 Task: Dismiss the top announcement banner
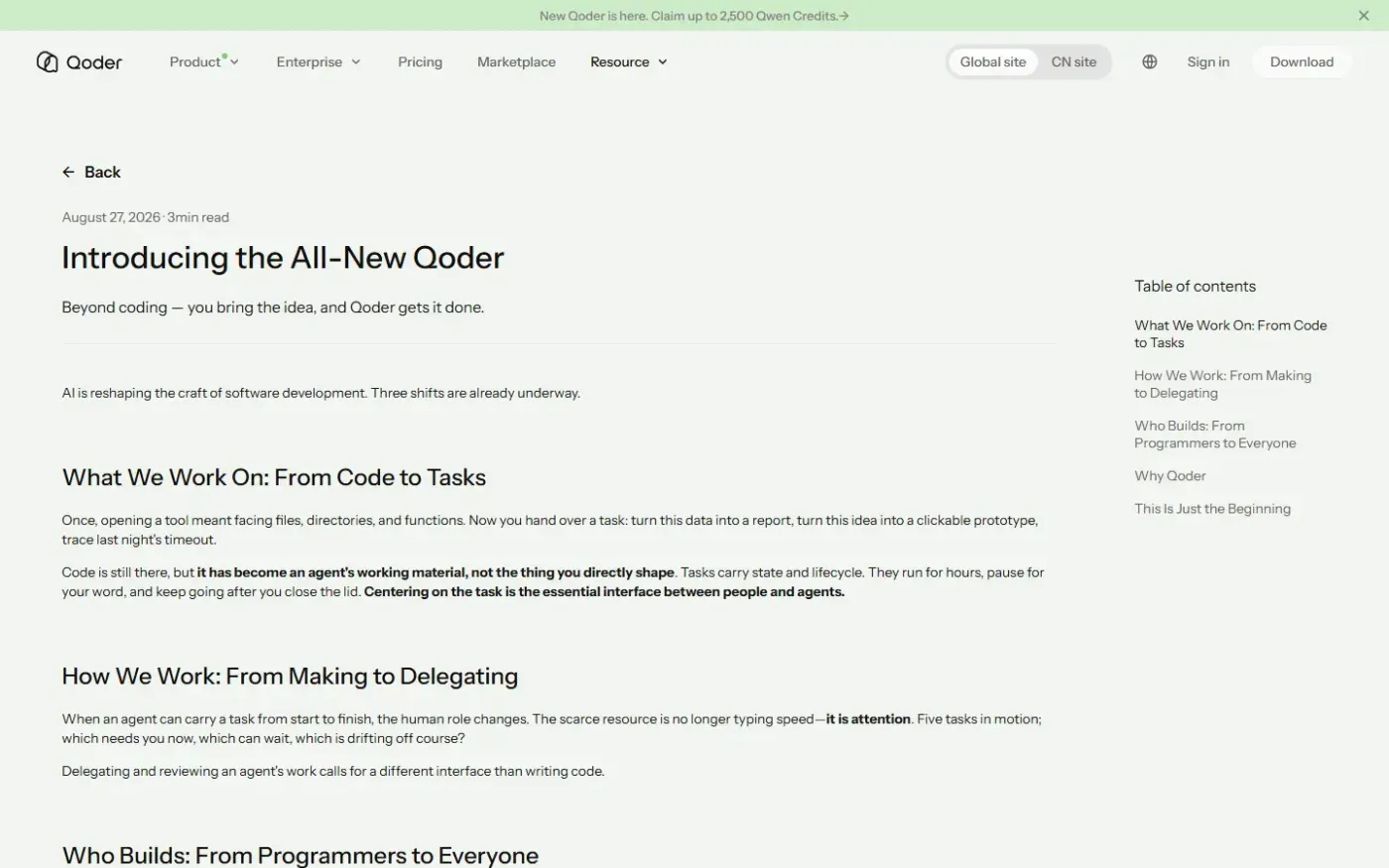tap(1363, 16)
